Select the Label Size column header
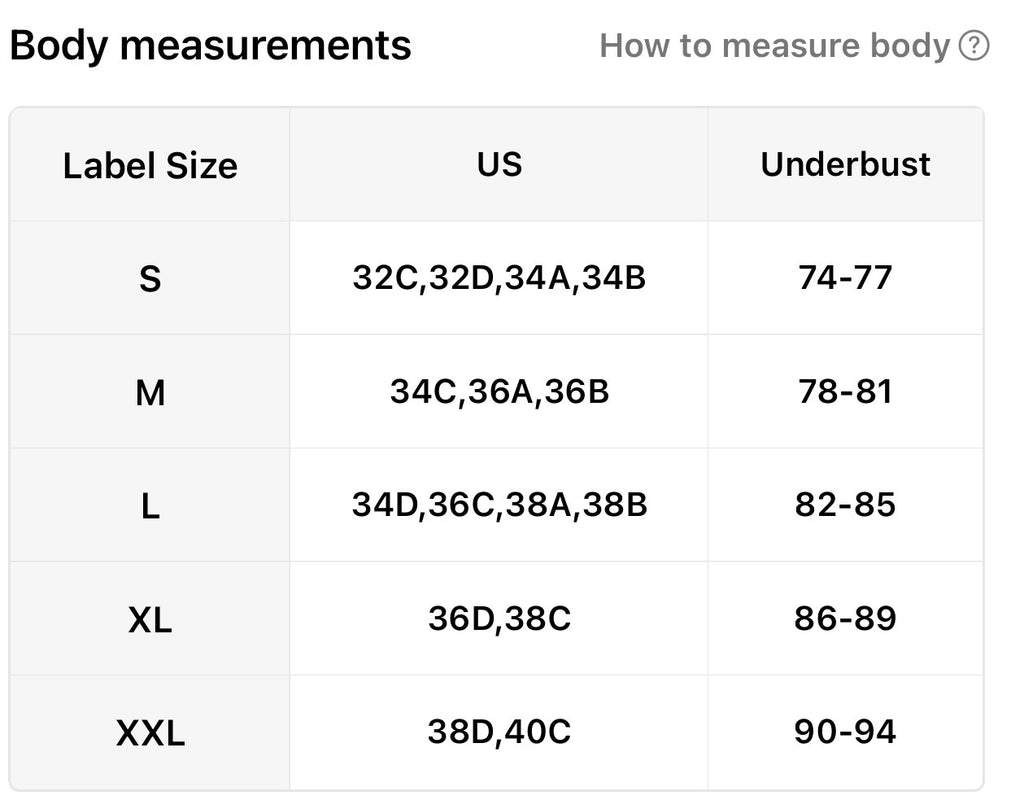 150,166
